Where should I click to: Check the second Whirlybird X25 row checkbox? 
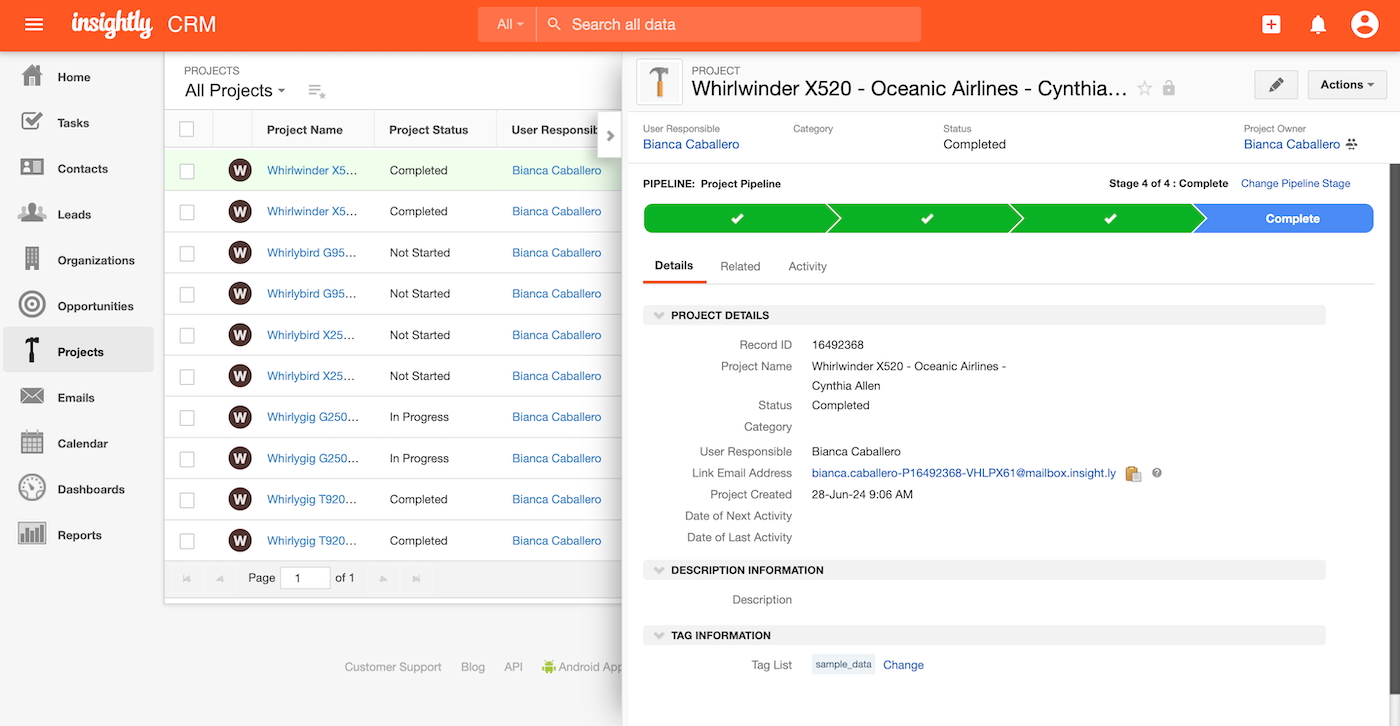187,376
